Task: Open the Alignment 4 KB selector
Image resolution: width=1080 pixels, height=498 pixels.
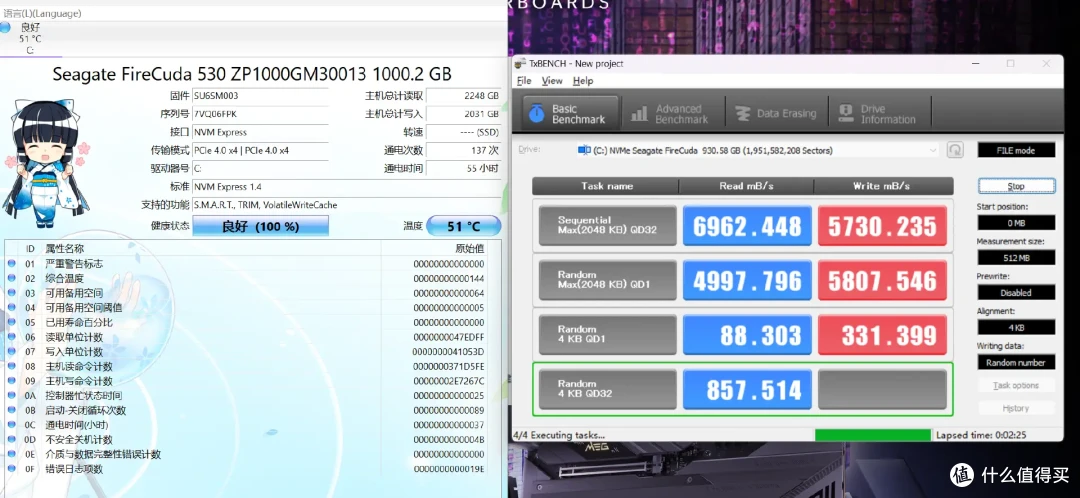Action: click(x=1016, y=327)
